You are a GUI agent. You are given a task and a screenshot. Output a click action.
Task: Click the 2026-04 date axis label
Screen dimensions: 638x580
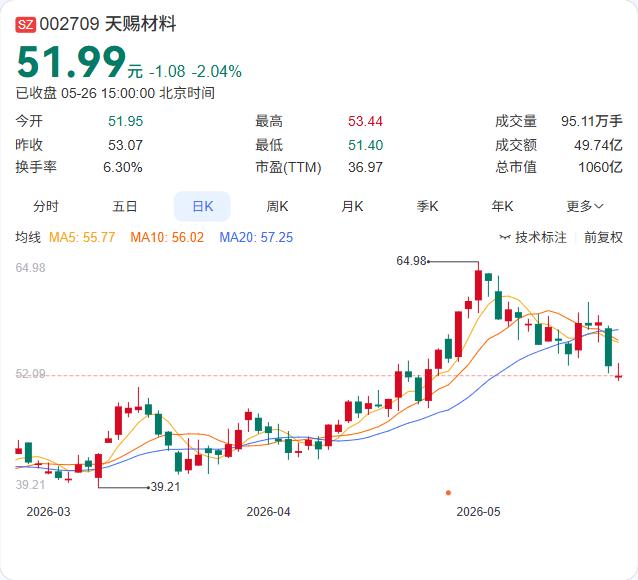269,512
